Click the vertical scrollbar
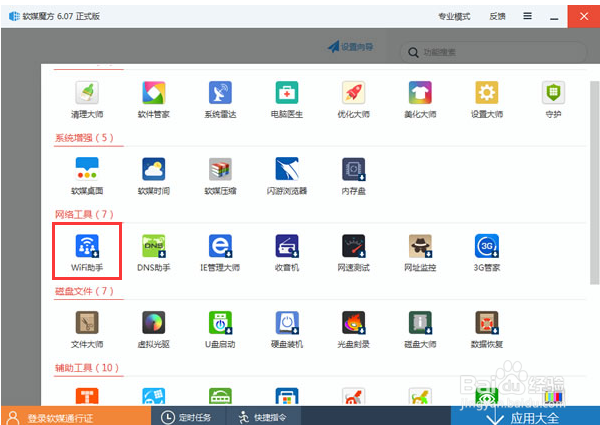 point(594,182)
